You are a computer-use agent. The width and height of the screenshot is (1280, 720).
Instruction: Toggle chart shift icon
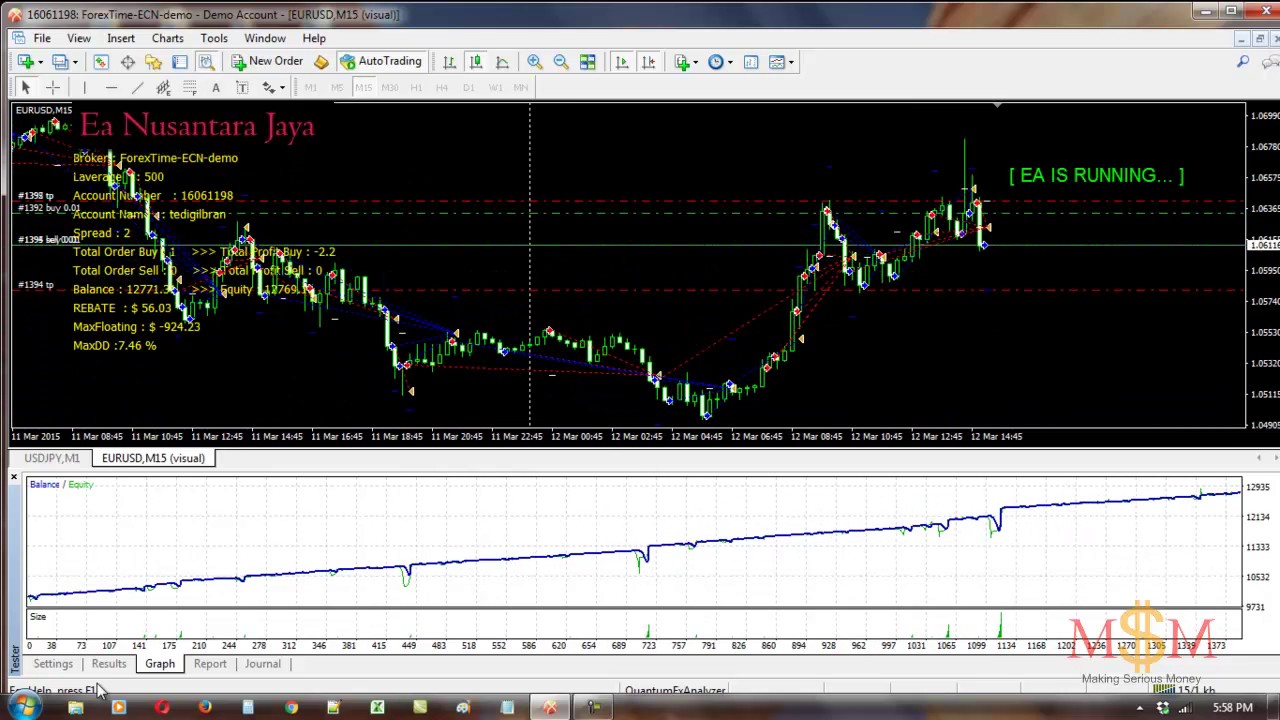(x=648, y=62)
